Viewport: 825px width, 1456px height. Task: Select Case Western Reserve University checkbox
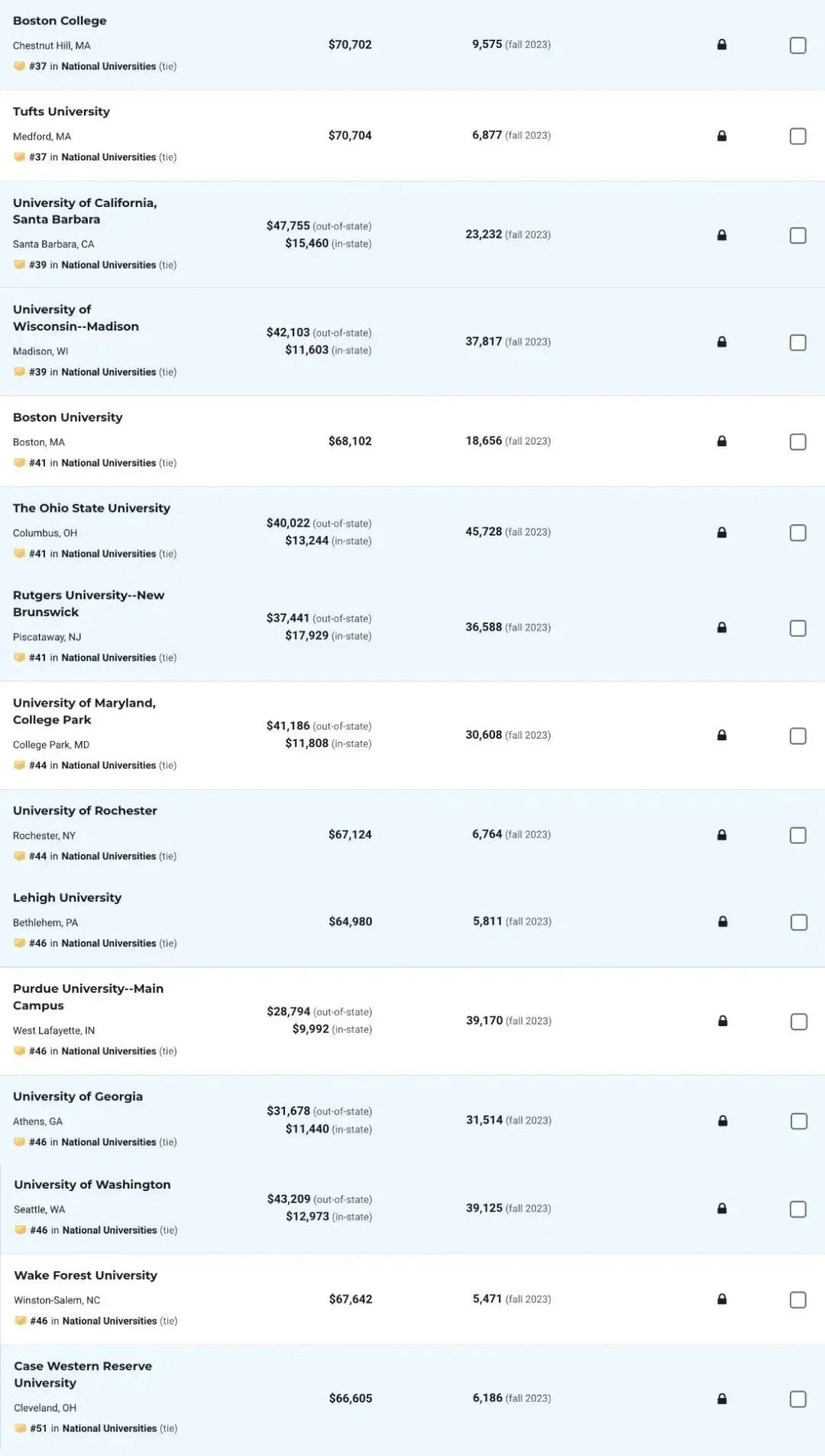pyautogui.click(x=797, y=1399)
